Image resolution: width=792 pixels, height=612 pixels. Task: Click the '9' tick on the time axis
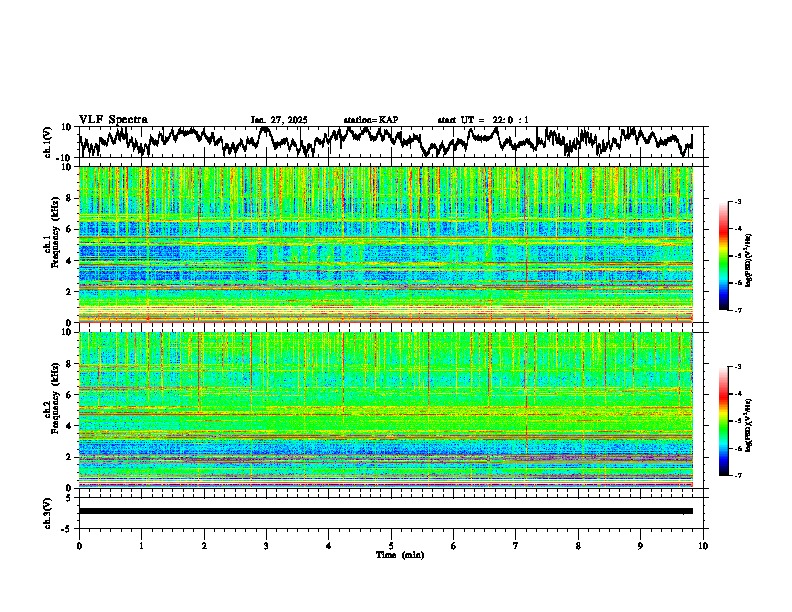[640, 546]
